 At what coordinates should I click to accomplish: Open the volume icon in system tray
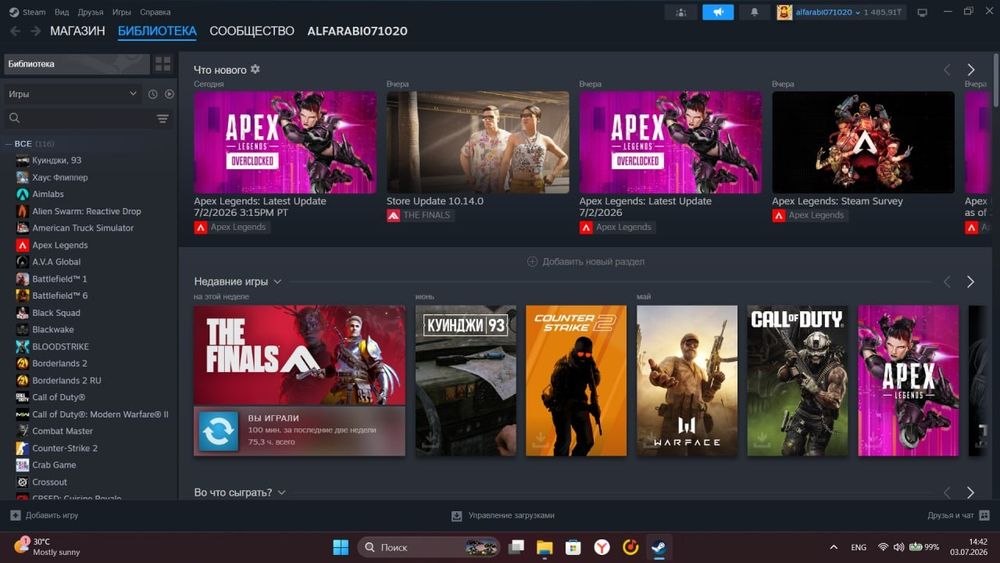coord(899,547)
